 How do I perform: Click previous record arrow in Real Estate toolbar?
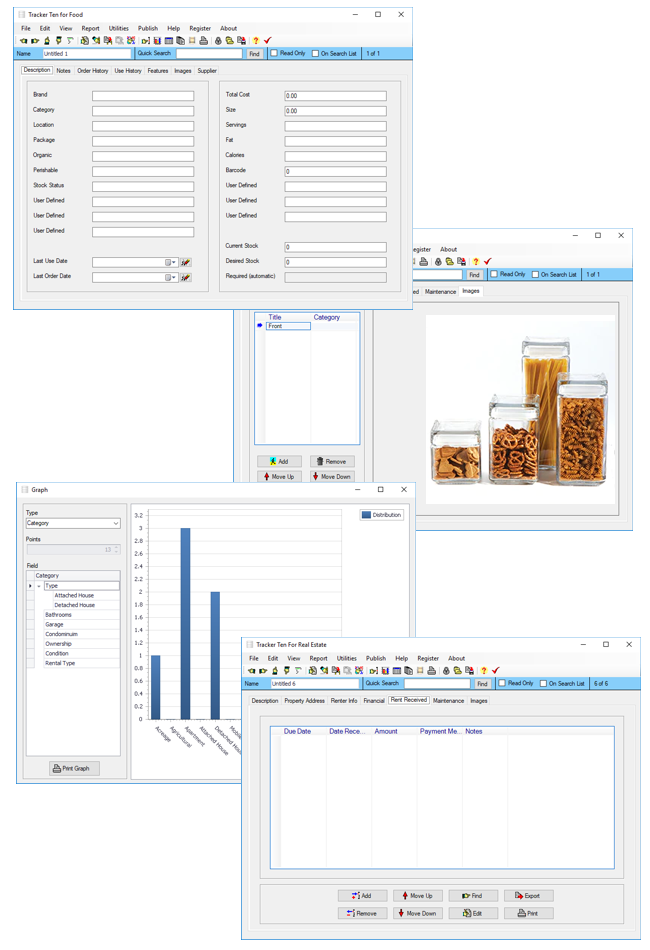point(251,671)
